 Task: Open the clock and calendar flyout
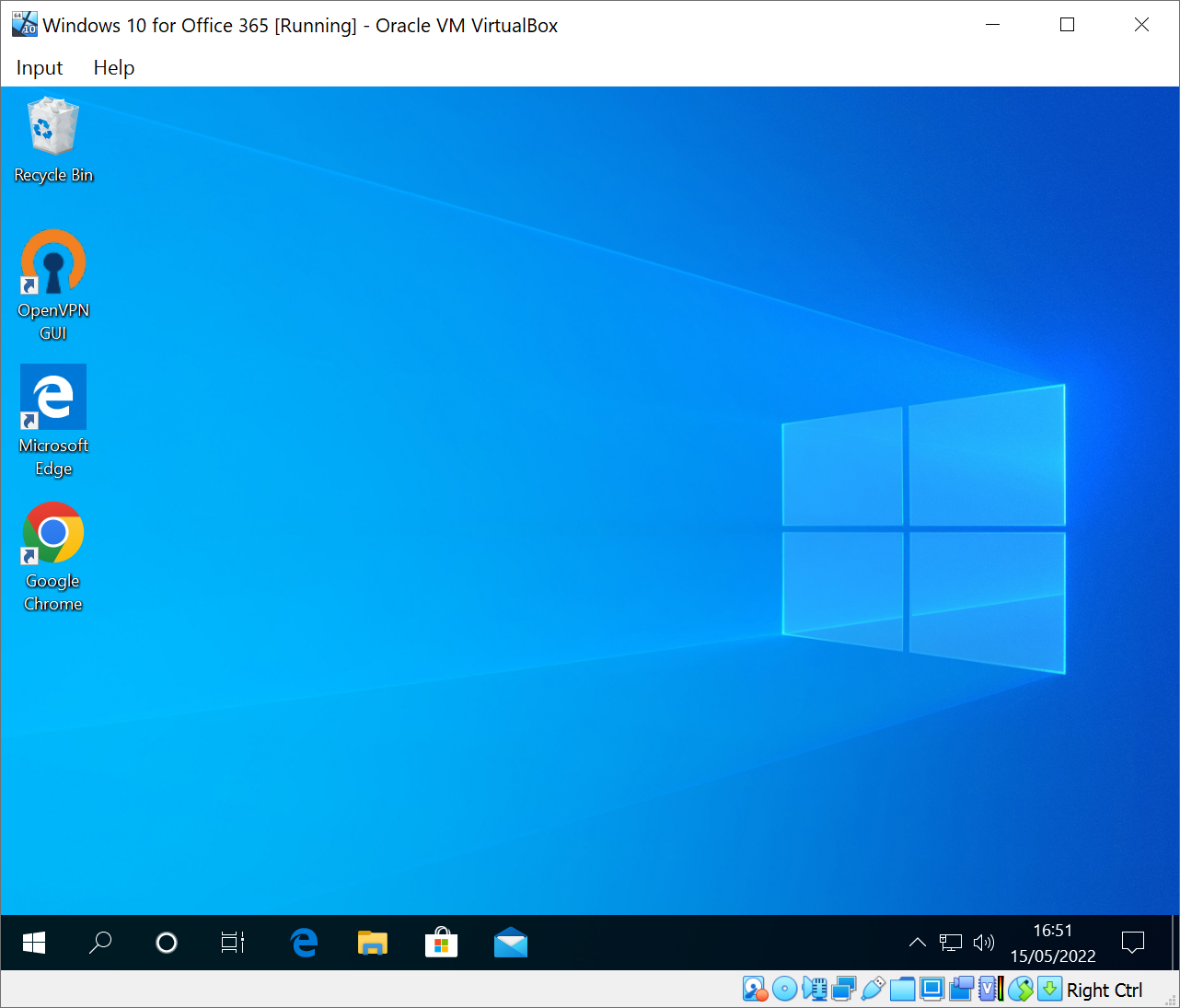pos(1053,943)
